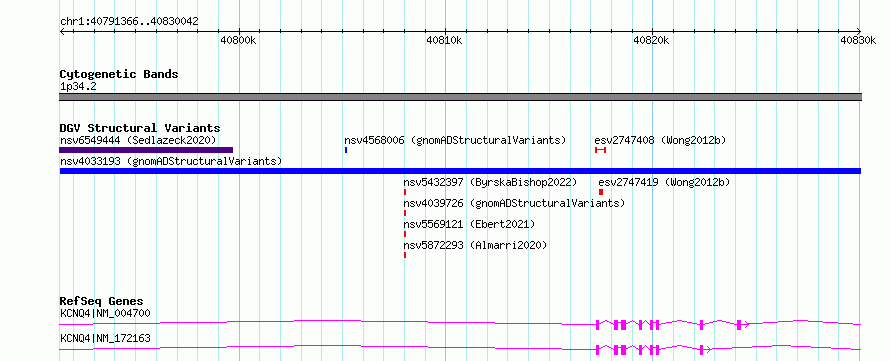The width and height of the screenshot is (890, 361).
Task: Click the 40820k ruler tick label
Action: (653, 40)
